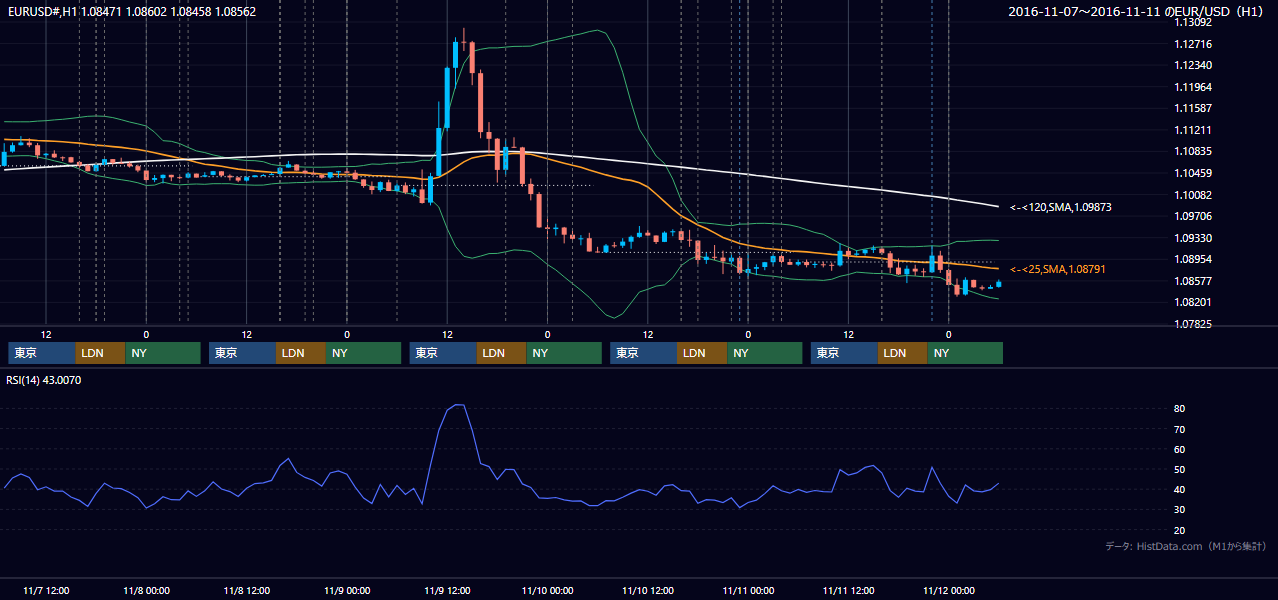Viewport: 1278px width, 600px height.
Task: Click the 1.09706 axis value
Action: pyautogui.click(x=1193, y=216)
